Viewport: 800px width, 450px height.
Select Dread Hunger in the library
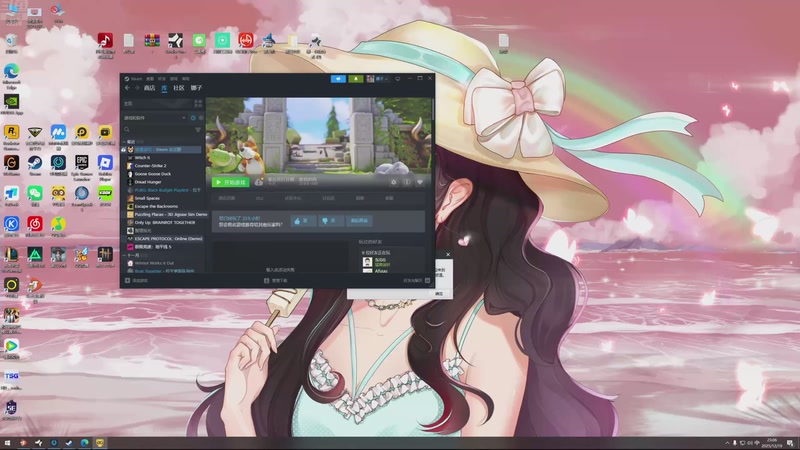click(x=148, y=182)
